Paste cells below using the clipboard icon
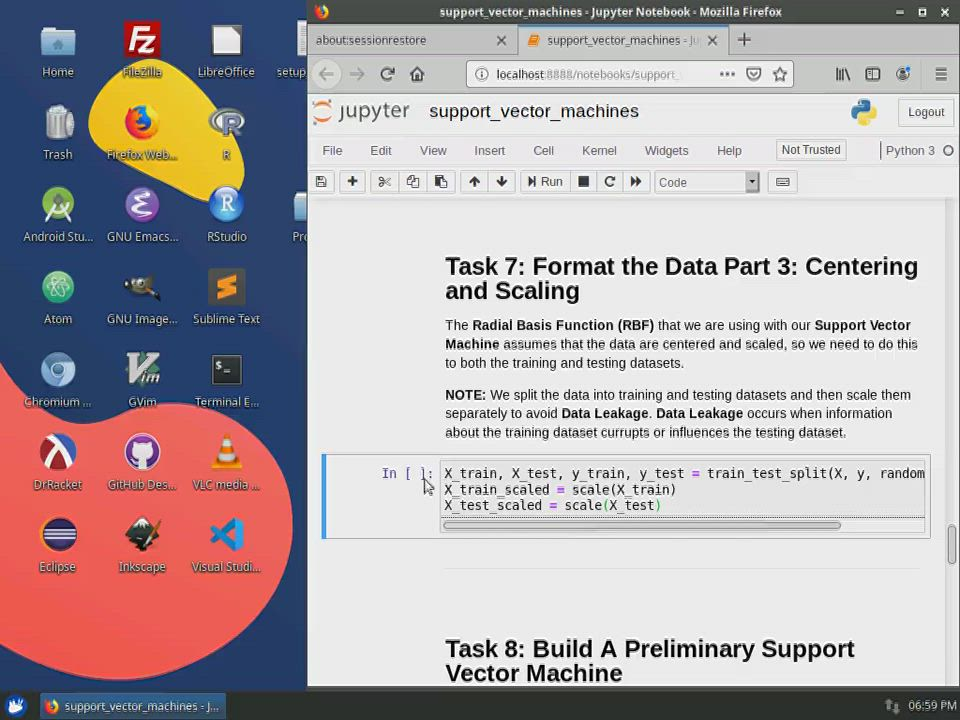The width and height of the screenshot is (960, 720). point(441,182)
